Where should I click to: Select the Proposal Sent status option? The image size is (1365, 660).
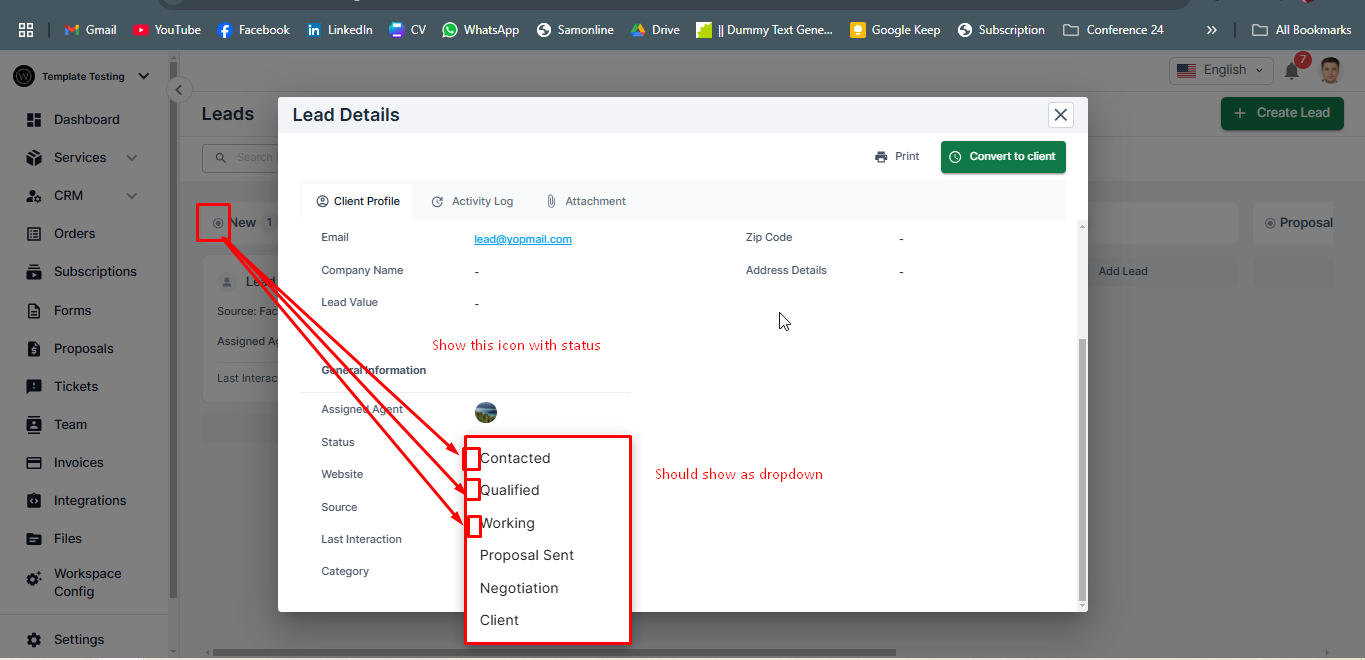[x=527, y=555]
